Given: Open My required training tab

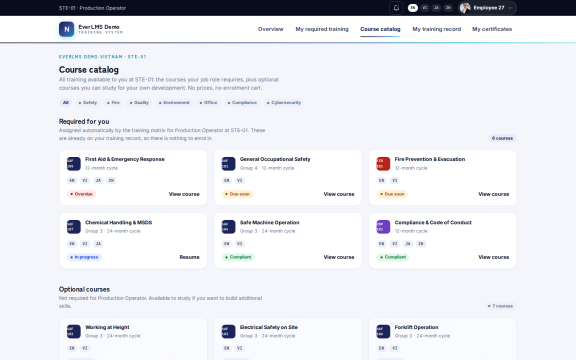Looking at the screenshot, I should (x=322, y=29).
